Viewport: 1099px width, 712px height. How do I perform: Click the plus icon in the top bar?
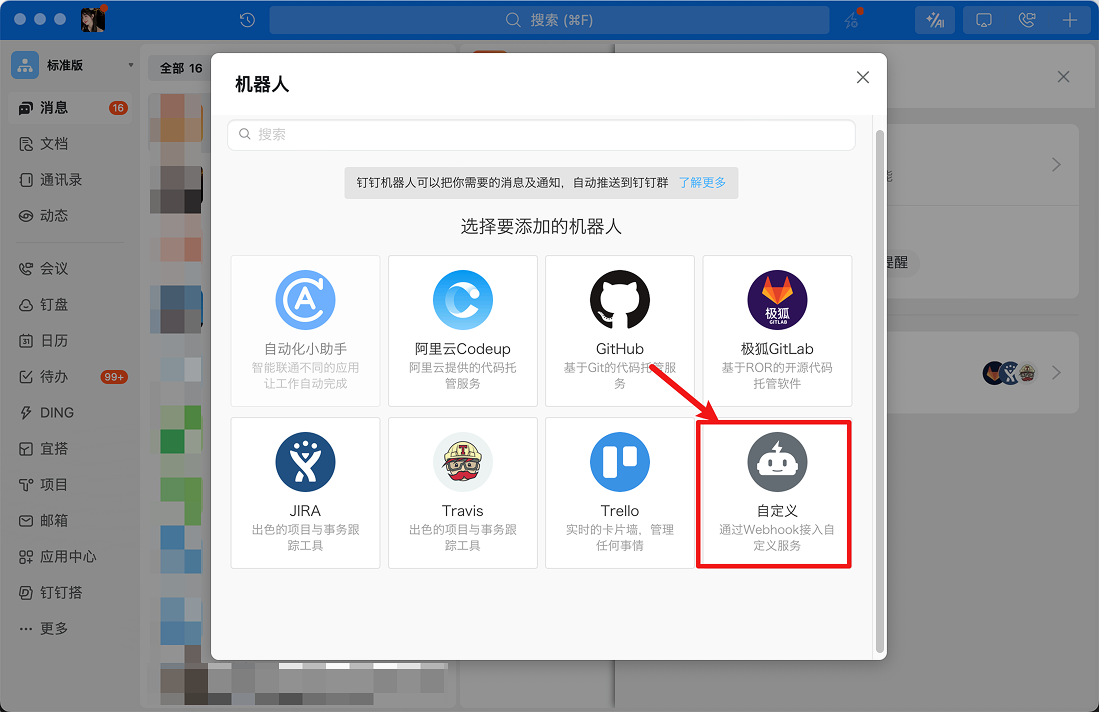(1071, 19)
